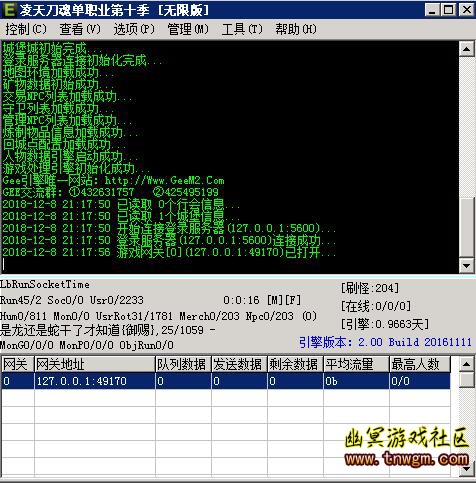Open the 帮助(H) menu
This screenshot has height=483, width=476.
[x=296, y=29]
